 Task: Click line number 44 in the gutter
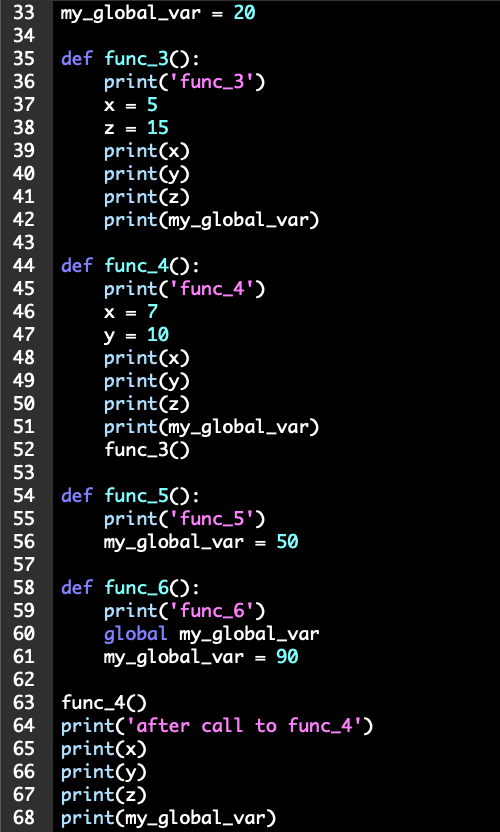click(24, 265)
